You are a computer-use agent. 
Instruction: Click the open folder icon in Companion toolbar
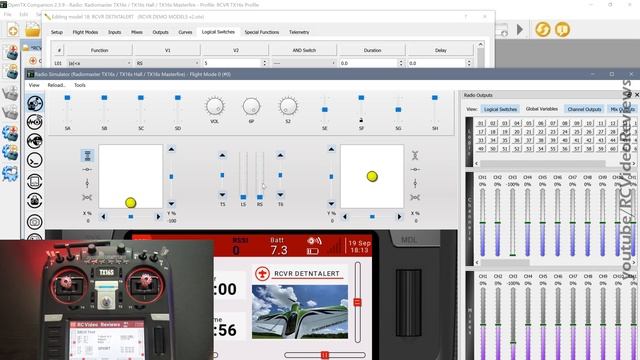coord(32,30)
